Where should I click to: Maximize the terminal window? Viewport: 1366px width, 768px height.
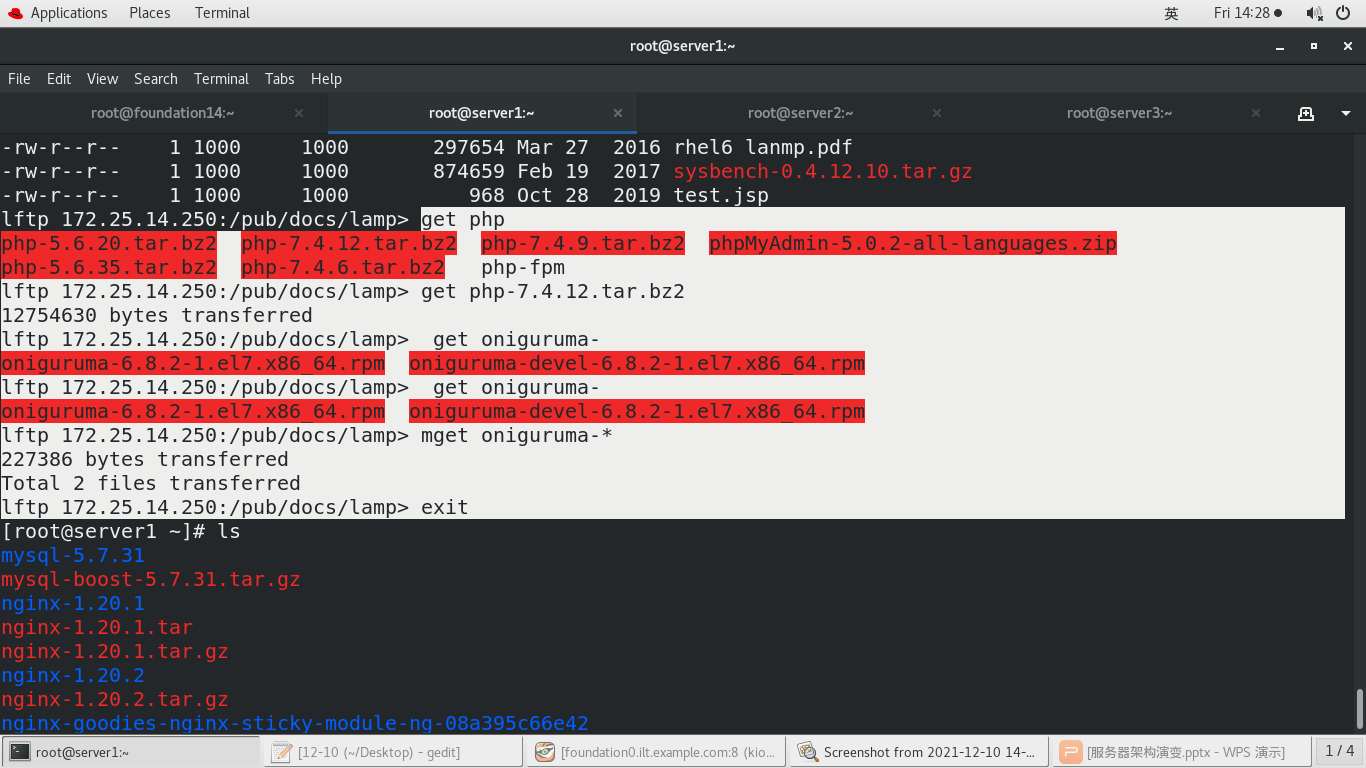(x=1314, y=46)
